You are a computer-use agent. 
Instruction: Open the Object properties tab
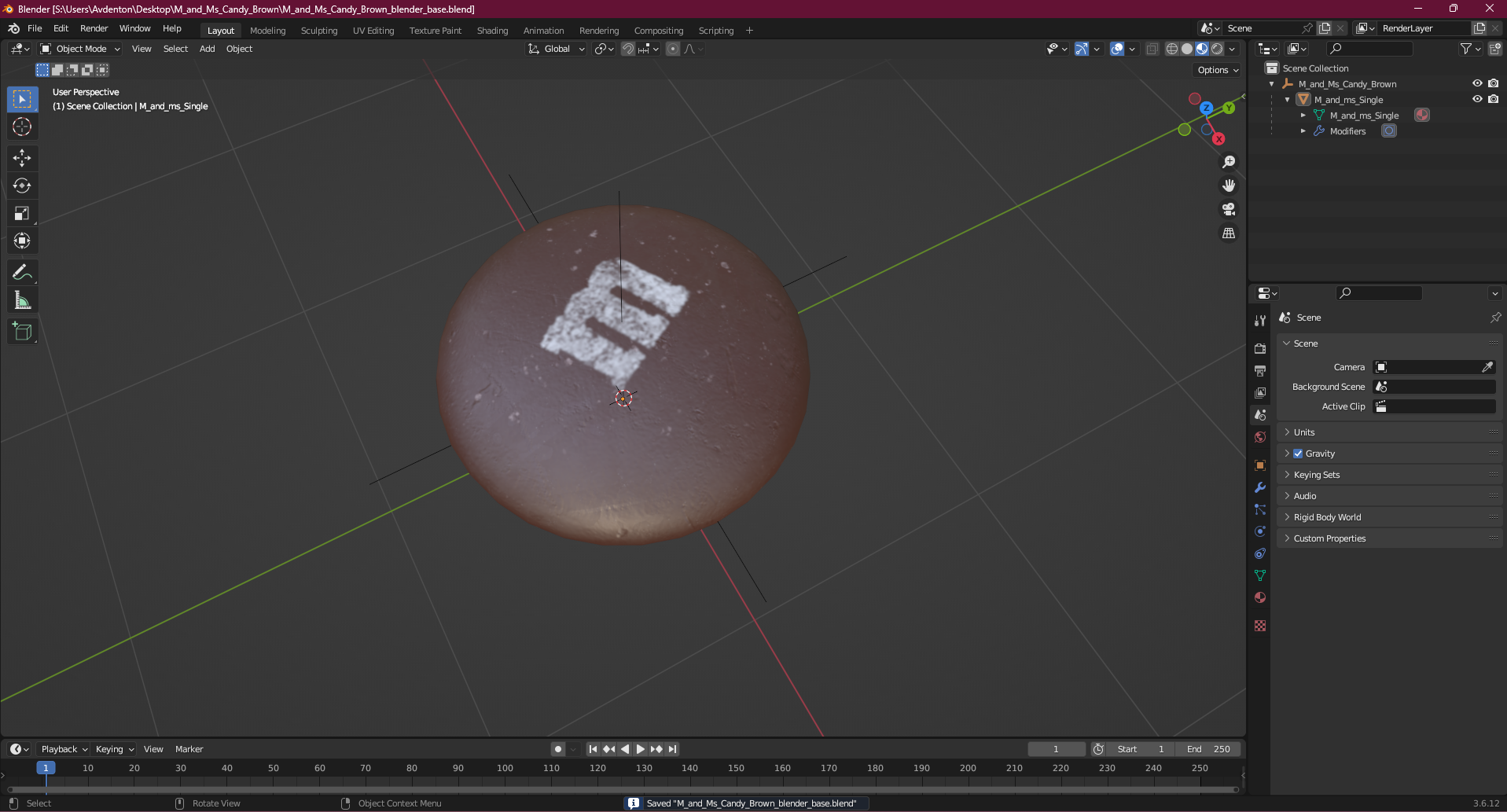pyautogui.click(x=1260, y=465)
